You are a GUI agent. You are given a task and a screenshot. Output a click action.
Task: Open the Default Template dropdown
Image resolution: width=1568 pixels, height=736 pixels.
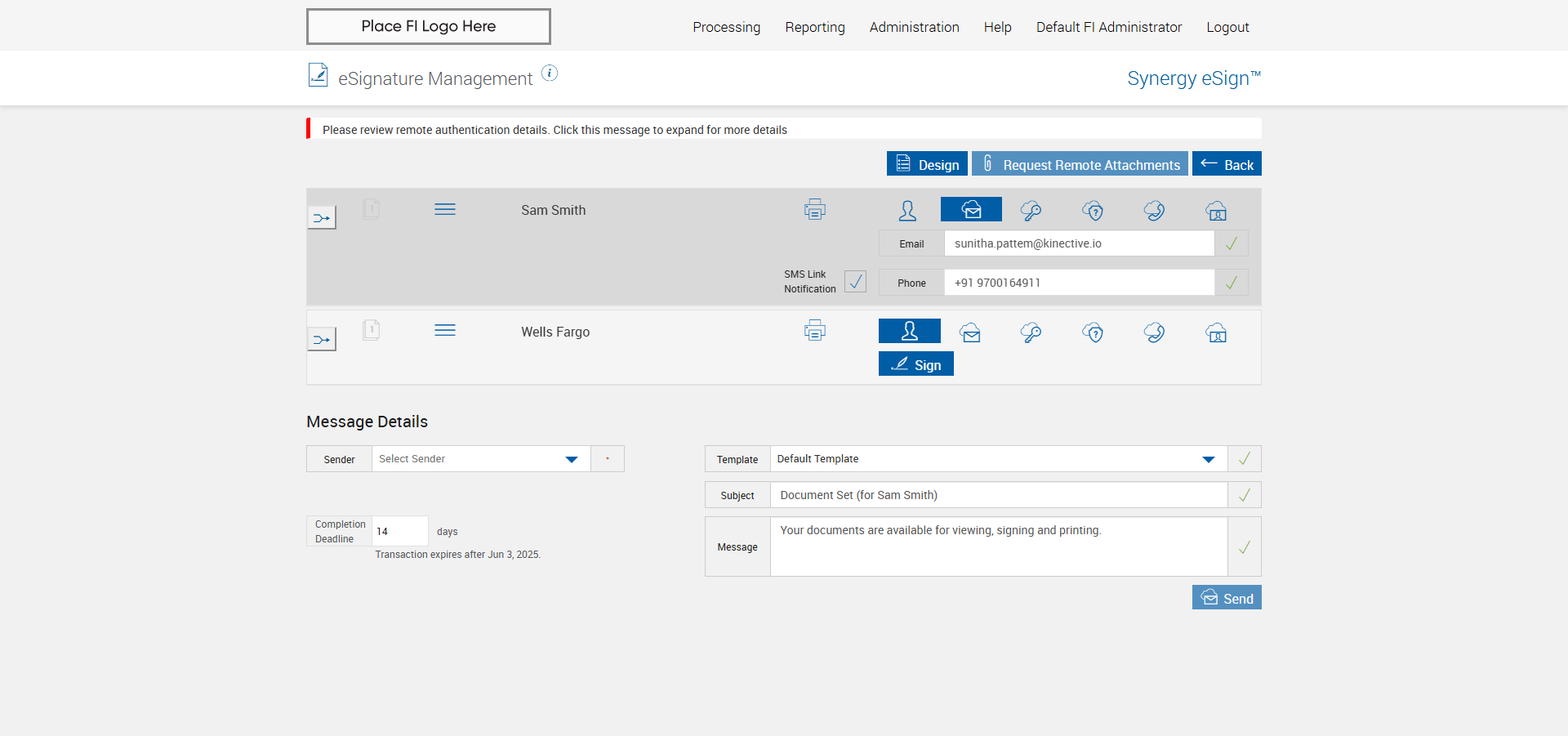point(999,459)
